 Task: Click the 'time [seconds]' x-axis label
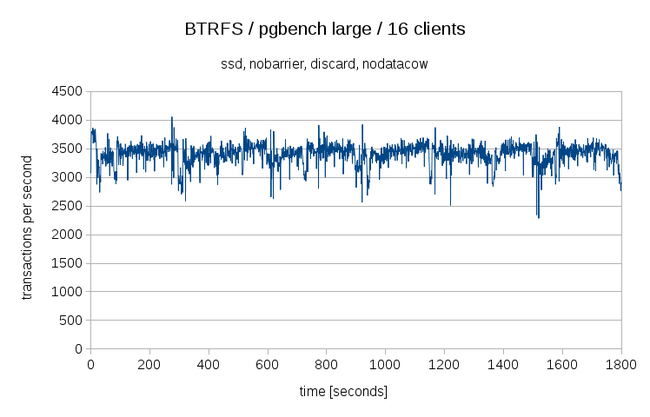click(x=355, y=390)
